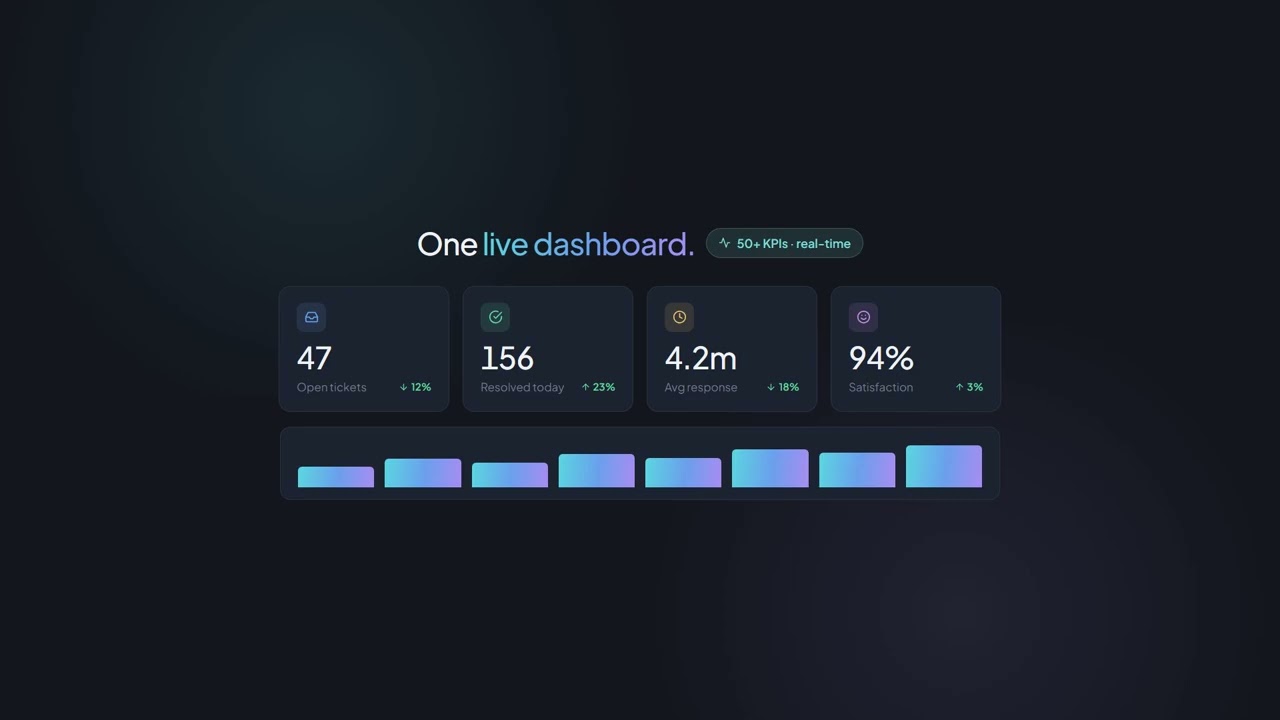Viewport: 1280px width, 720px height.
Task: Click the fourth bar in the chart
Action: pos(596,471)
